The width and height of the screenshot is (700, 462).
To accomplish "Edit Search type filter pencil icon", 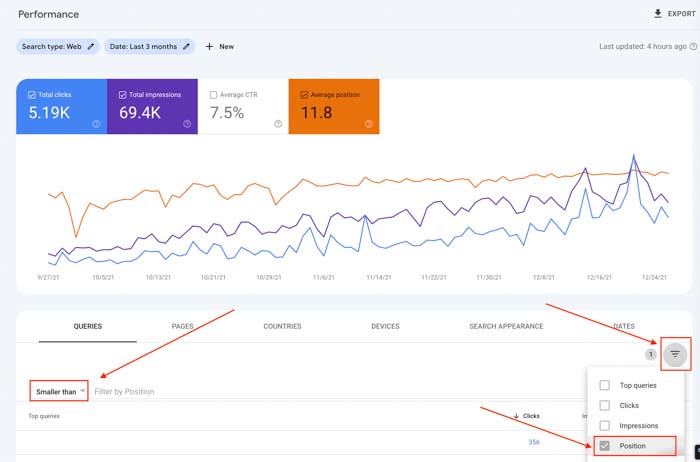I will [x=91, y=46].
